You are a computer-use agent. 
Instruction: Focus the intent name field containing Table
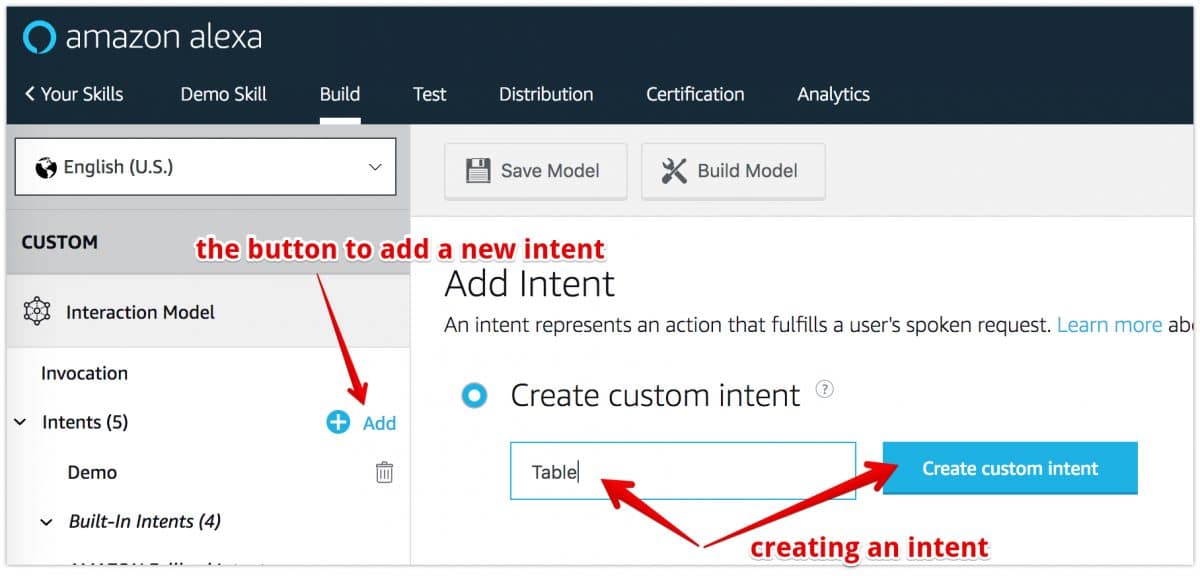coord(683,471)
